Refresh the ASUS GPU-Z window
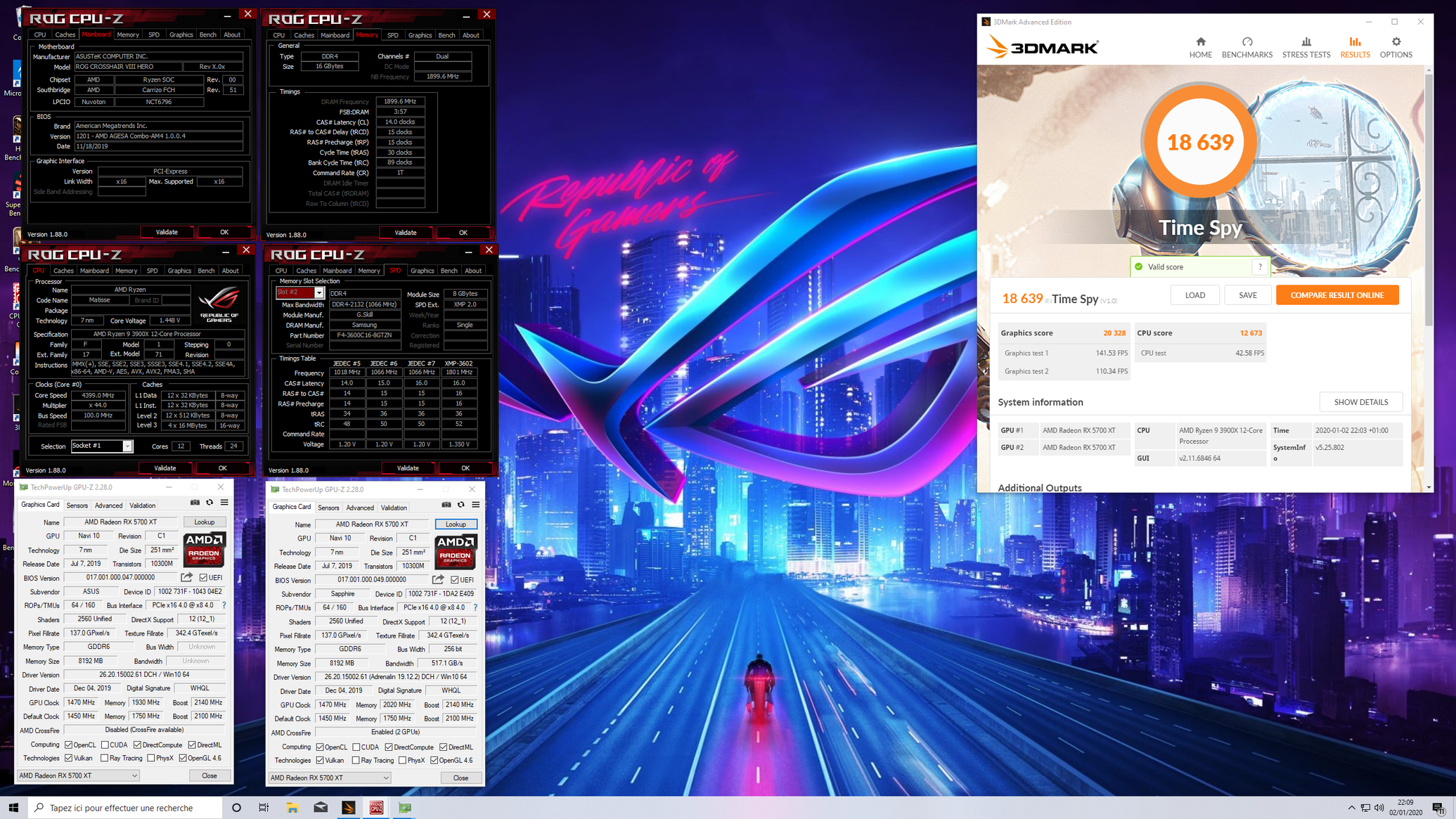Image resolution: width=1456 pixels, height=819 pixels. [x=210, y=503]
